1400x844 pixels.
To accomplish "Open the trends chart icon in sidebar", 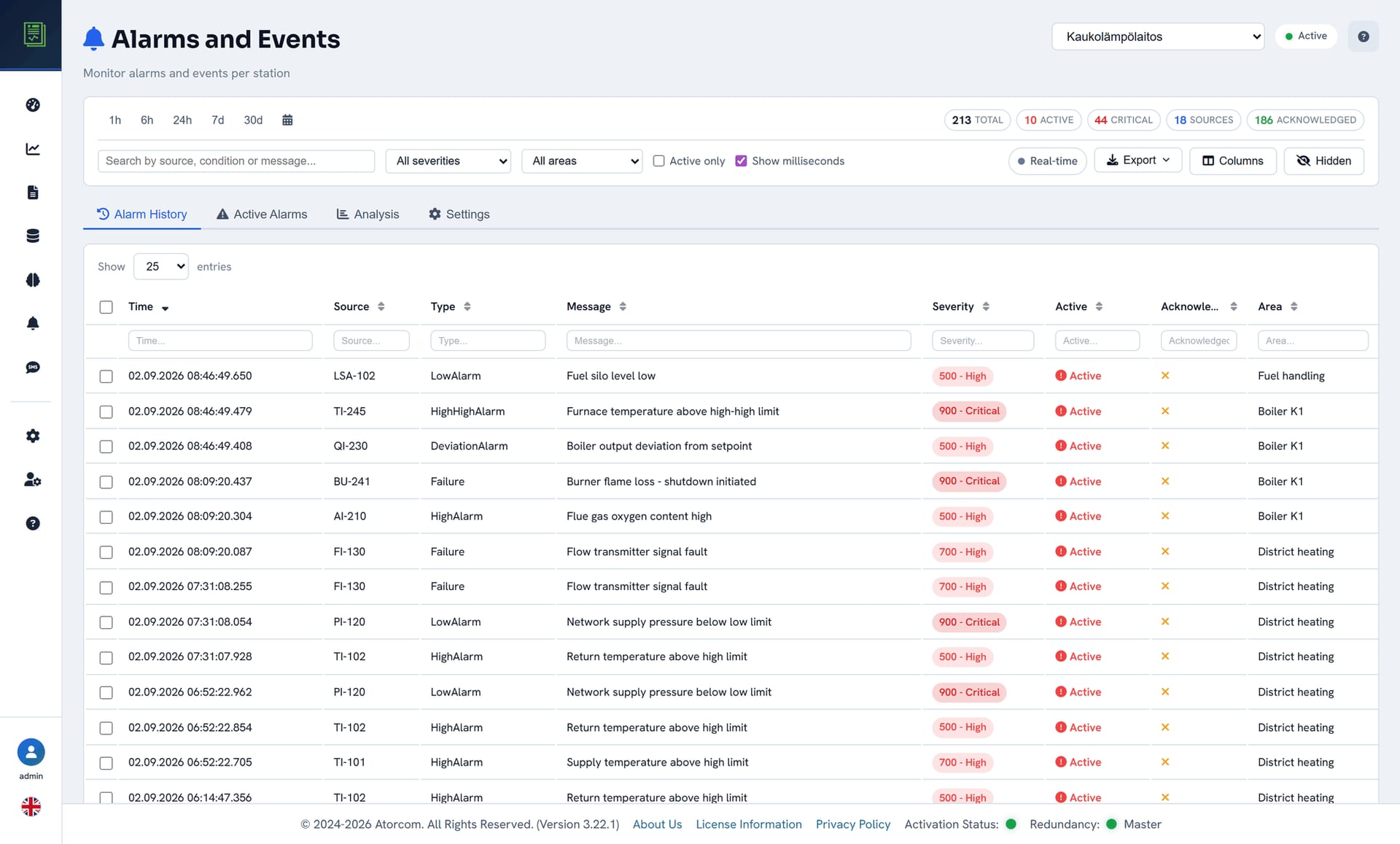I will point(33,149).
